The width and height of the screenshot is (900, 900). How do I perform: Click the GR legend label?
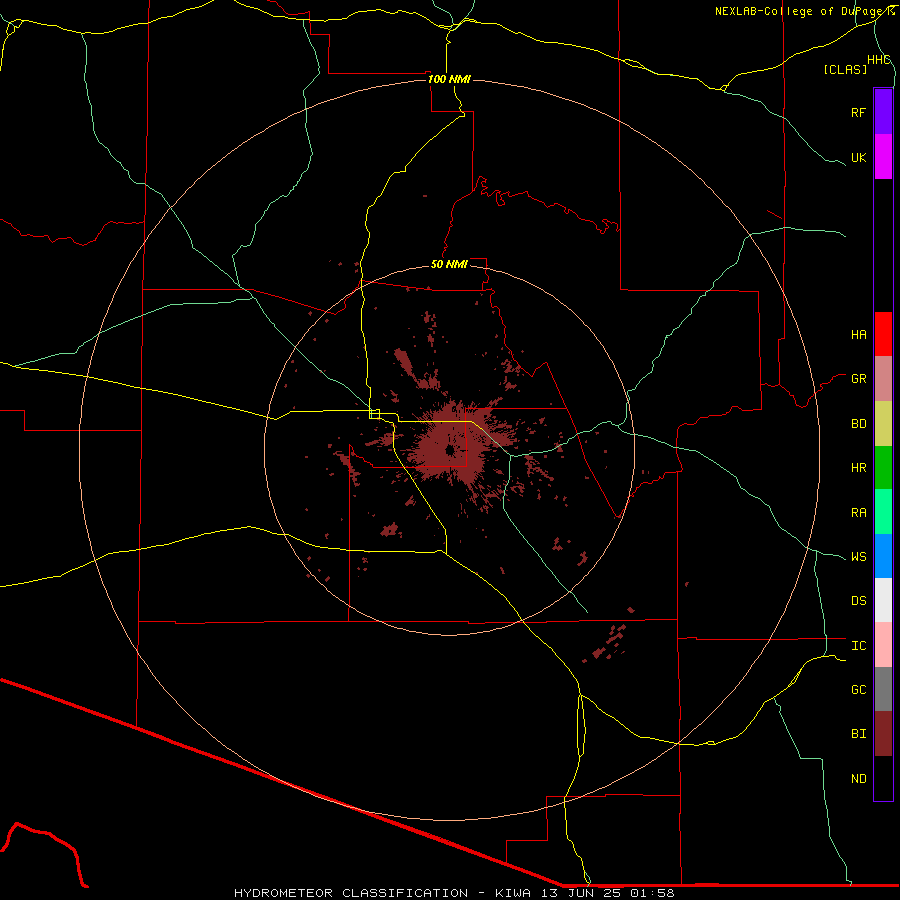tap(858, 379)
